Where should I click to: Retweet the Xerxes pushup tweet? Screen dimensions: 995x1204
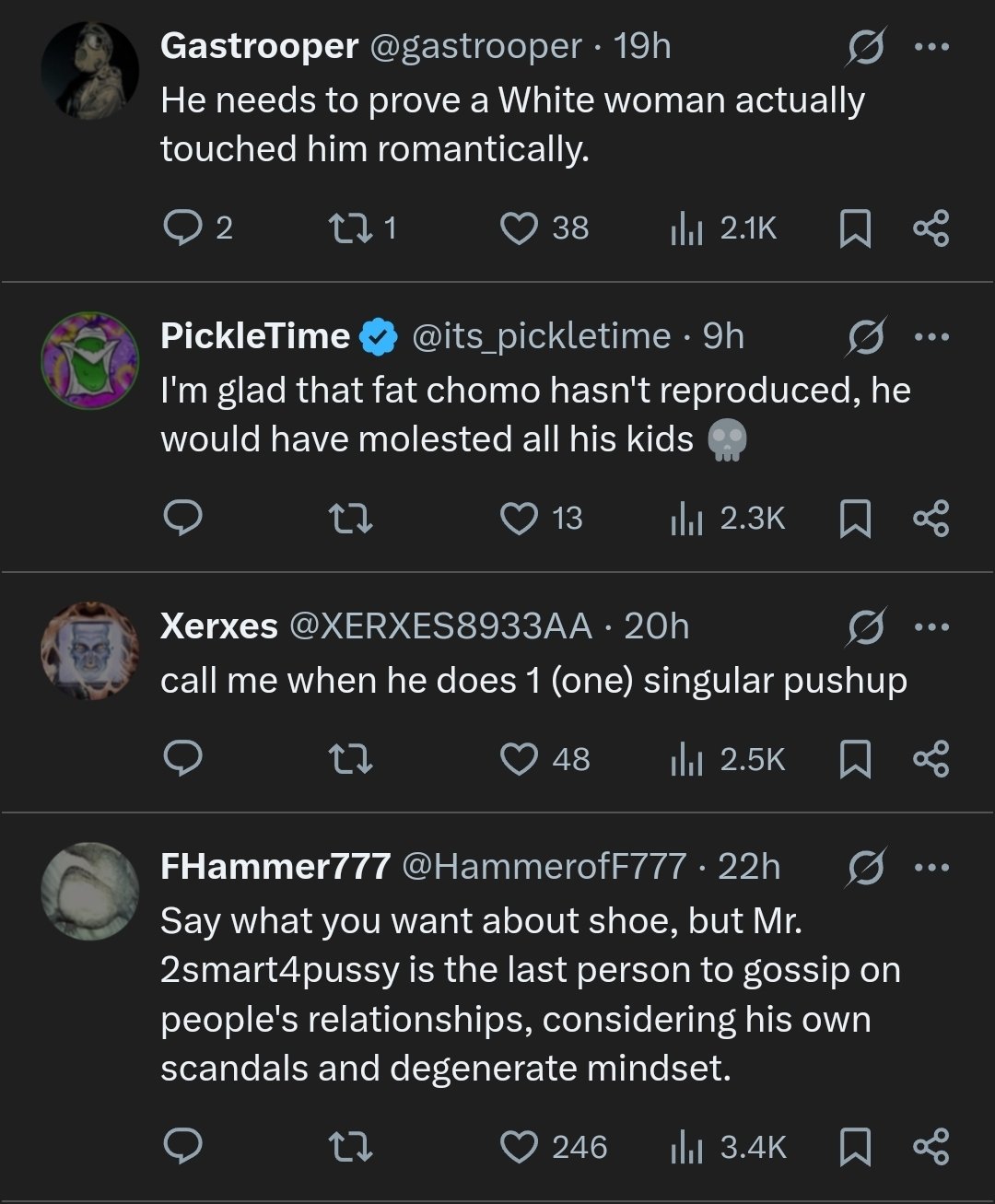(x=350, y=759)
